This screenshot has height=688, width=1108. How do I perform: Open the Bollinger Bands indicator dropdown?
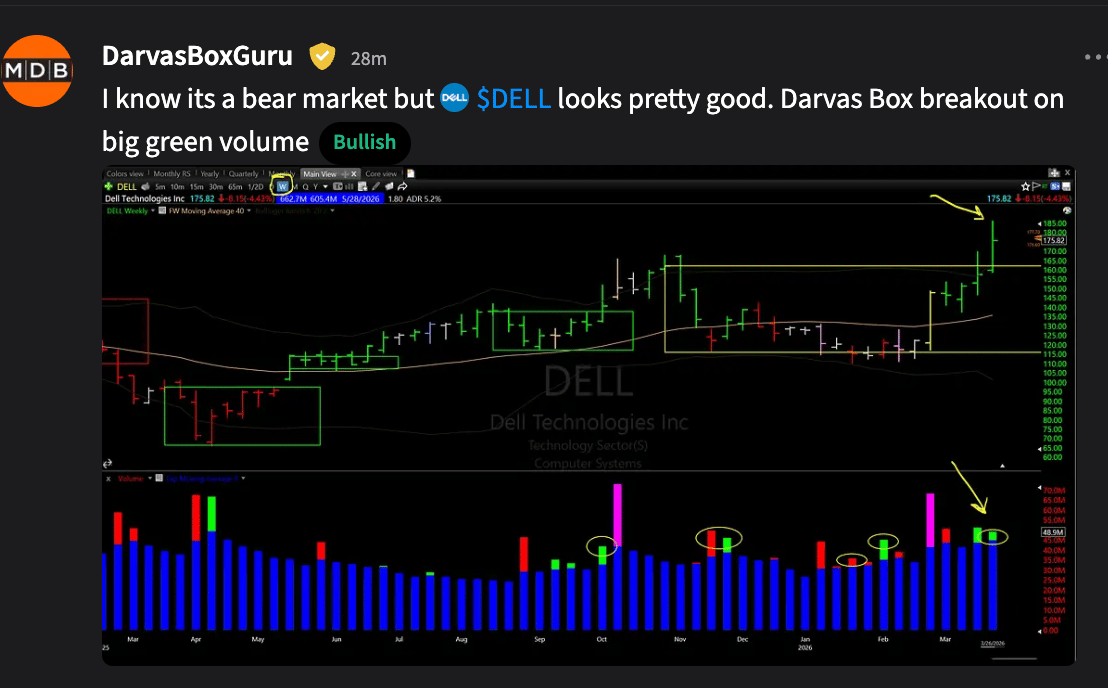click(333, 210)
